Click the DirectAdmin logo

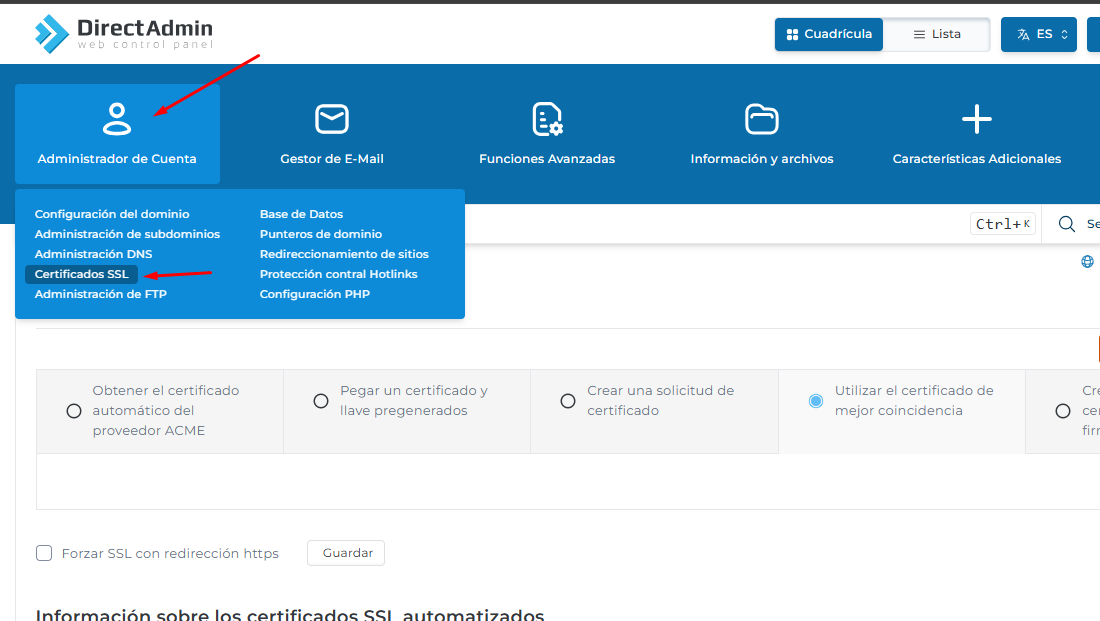pyautogui.click(x=123, y=33)
